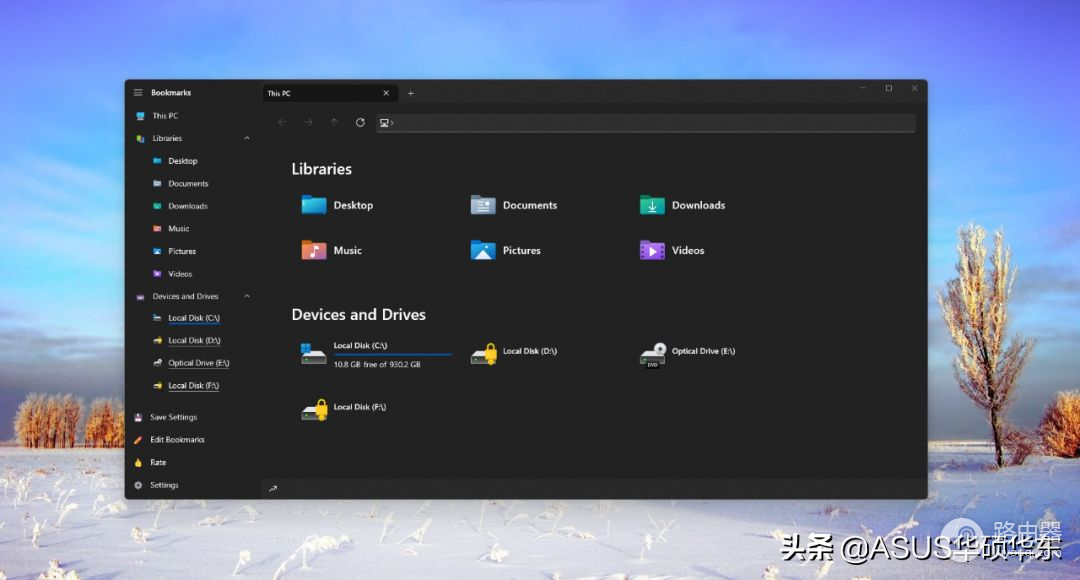Open the Downloads library folder icon
Image resolution: width=1080 pixels, height=580 pixels.
click(x=652, y=205)
